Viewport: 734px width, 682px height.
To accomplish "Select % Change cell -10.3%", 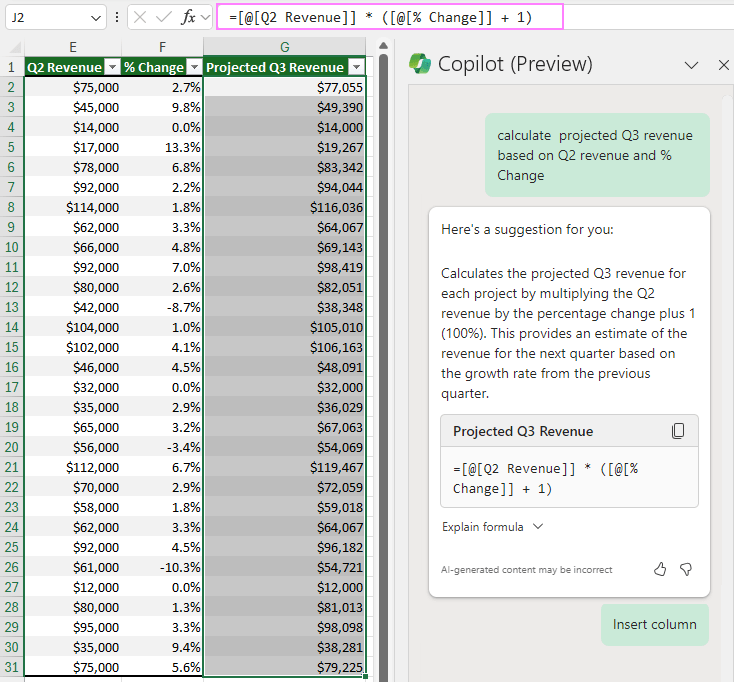I will click(162, 567).
